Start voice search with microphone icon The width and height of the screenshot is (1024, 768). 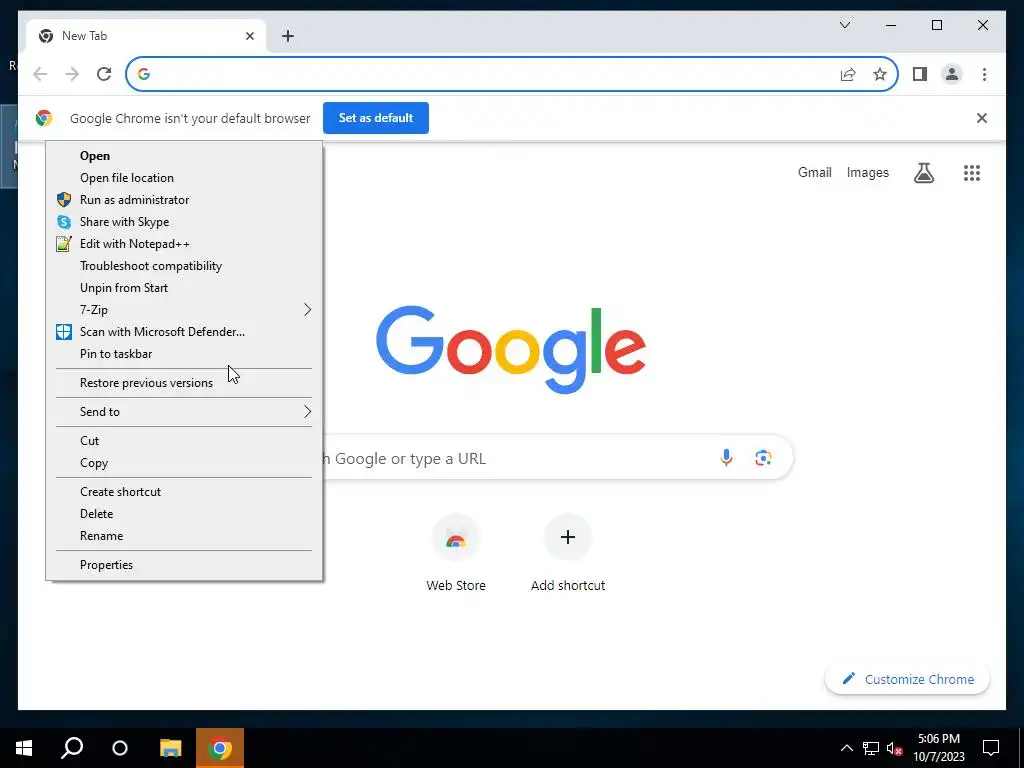coord(726,458)
